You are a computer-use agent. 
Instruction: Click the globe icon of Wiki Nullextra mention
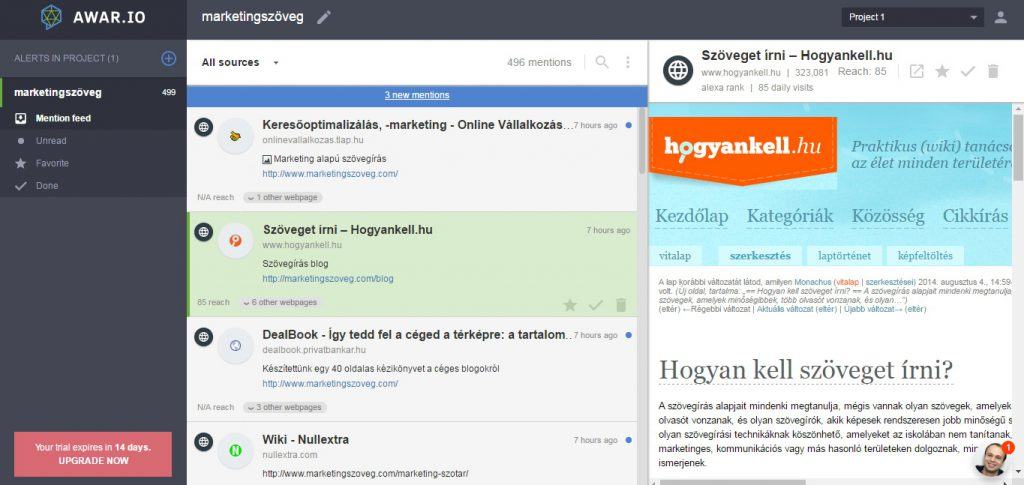click(x=204, y=442)
